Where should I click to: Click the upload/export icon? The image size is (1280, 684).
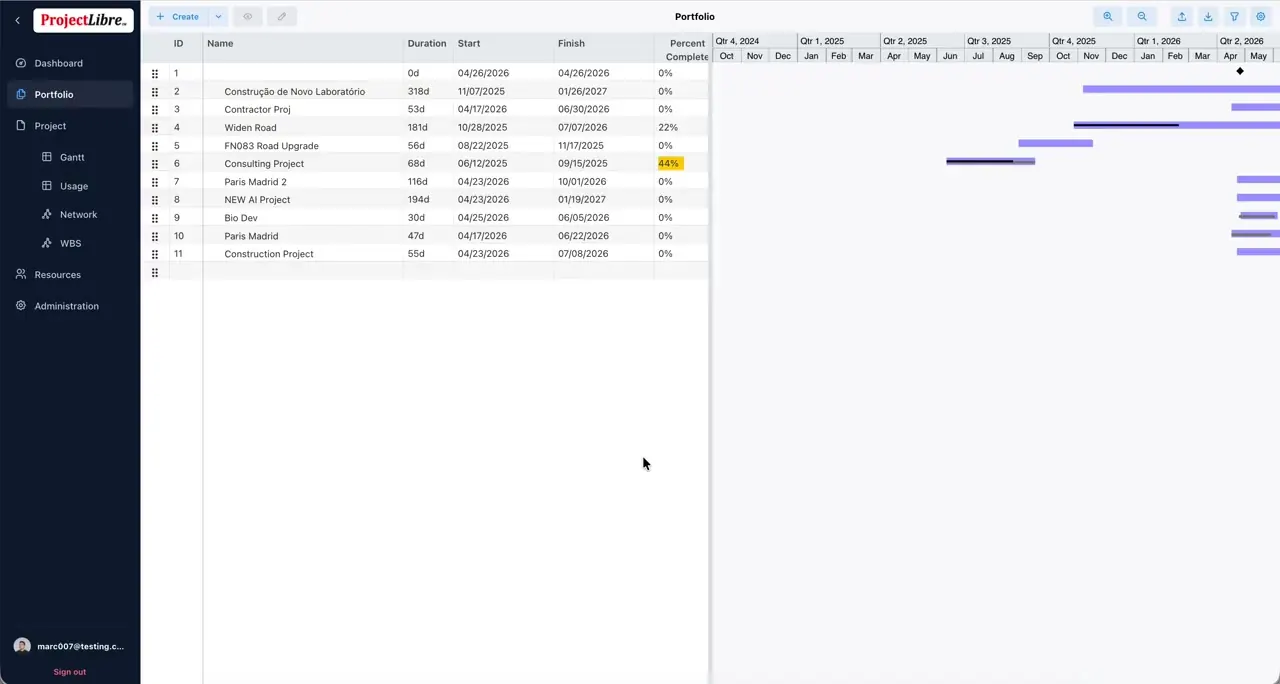point(1182,17)
